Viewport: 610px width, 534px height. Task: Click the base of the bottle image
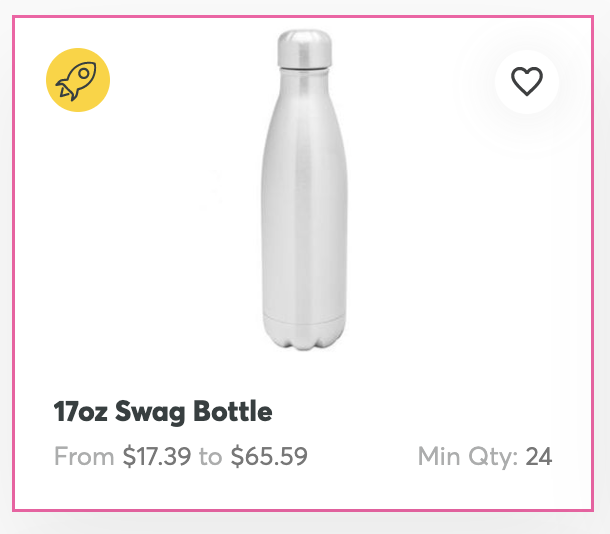tap(304, 332)
